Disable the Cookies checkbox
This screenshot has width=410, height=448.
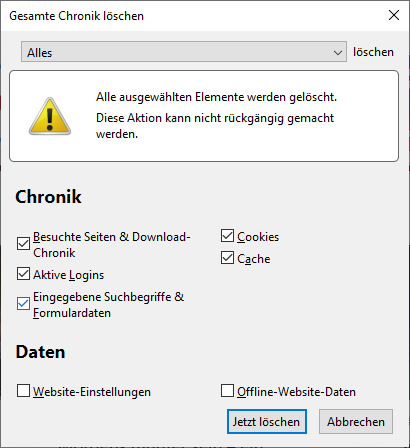[x=227, y=235]
